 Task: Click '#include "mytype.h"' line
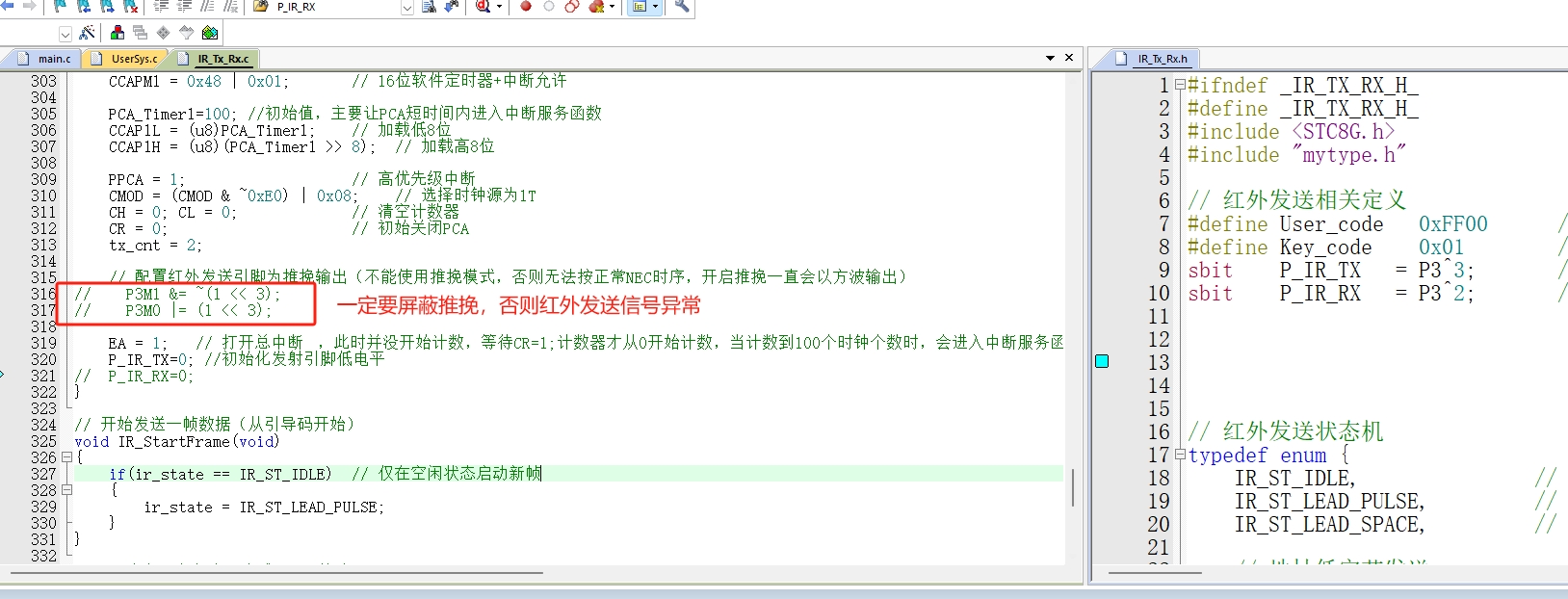point(1296,154)
